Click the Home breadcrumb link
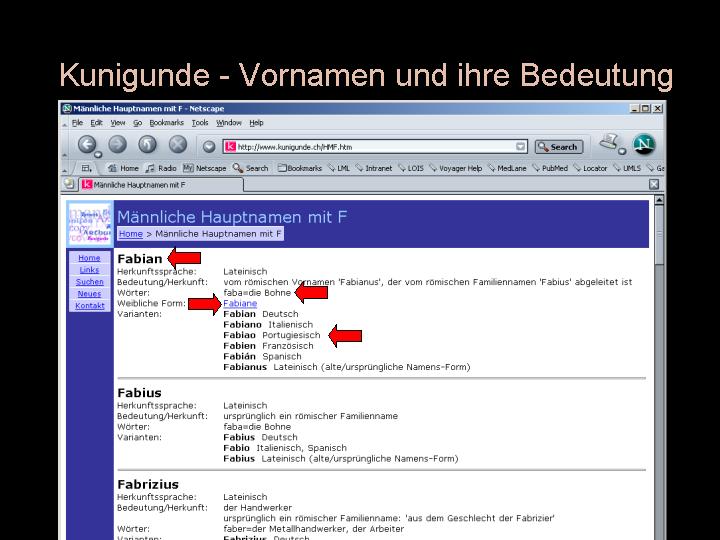This screenshot has height=540, width=720. (x=130, y=233)
